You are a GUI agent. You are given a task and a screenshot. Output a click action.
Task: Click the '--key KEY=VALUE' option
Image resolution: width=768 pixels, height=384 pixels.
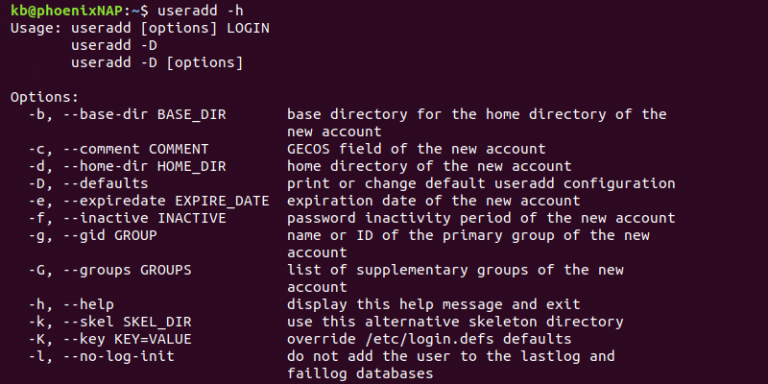[x=127, y=339]
